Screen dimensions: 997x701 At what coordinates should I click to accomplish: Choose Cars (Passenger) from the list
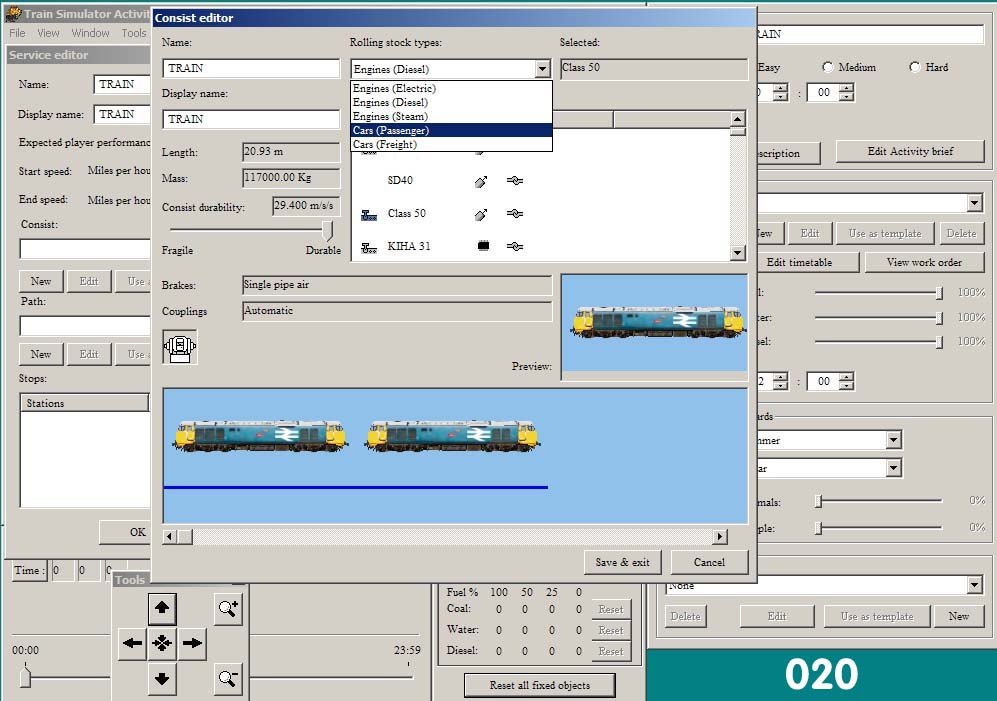tap(451, 130)
